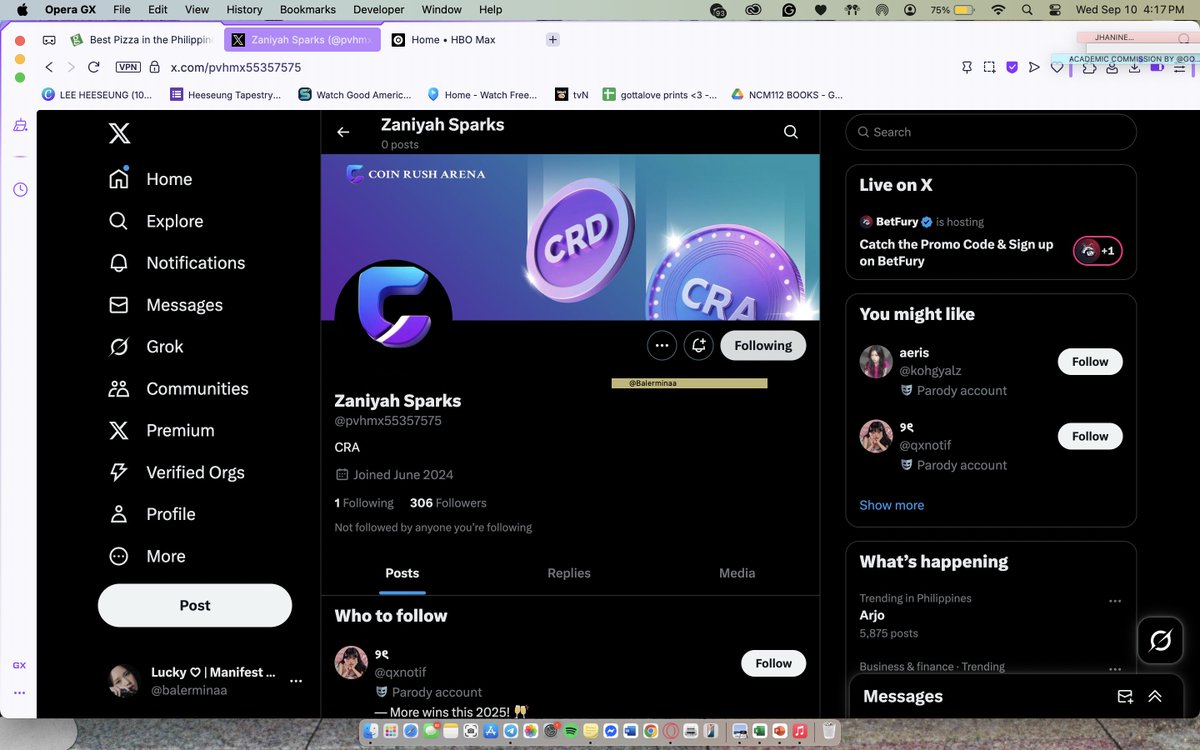Click Show more under You might like
1200x750 pixels.
892,505
